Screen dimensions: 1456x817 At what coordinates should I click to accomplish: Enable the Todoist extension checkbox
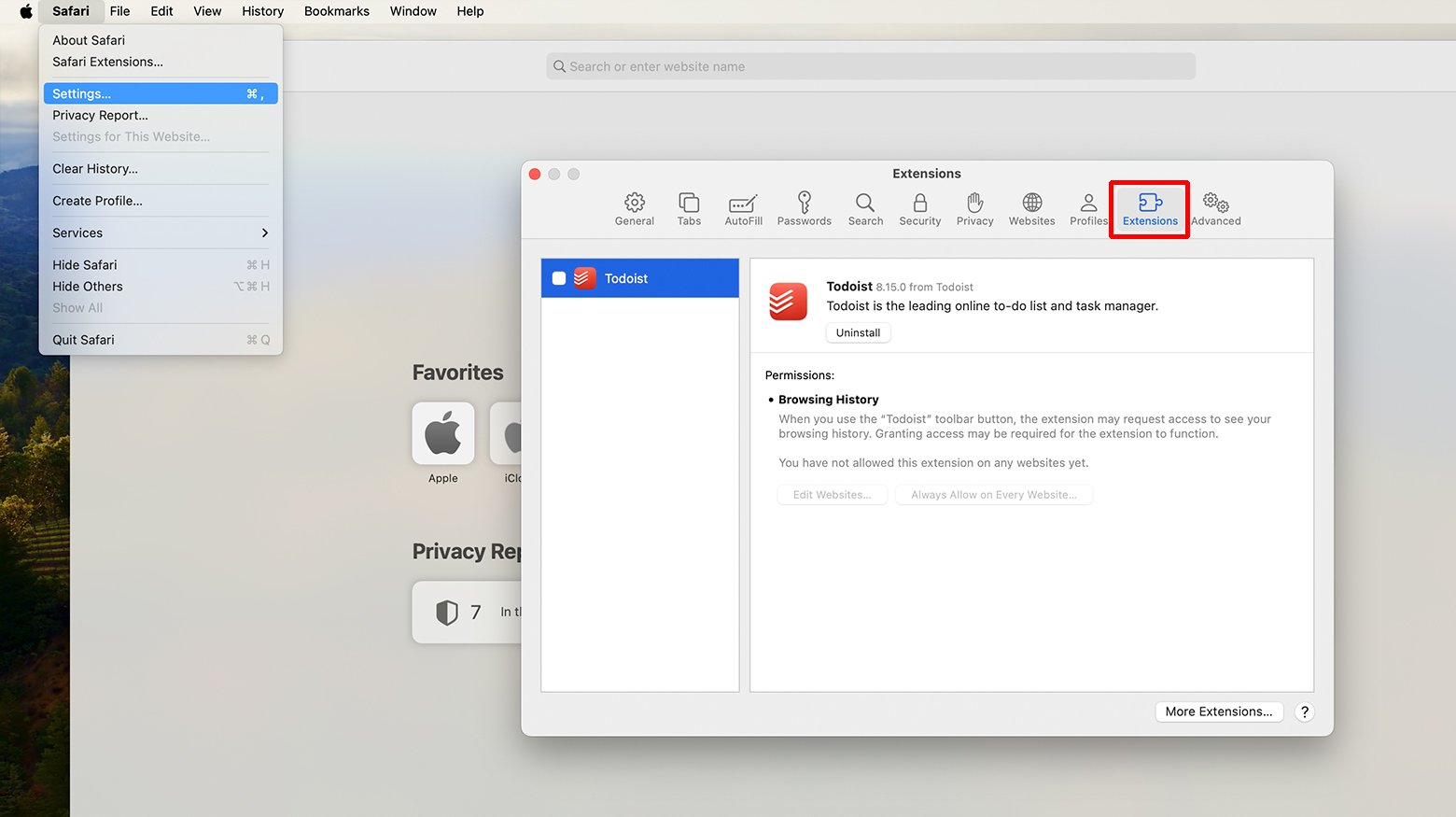557,277
